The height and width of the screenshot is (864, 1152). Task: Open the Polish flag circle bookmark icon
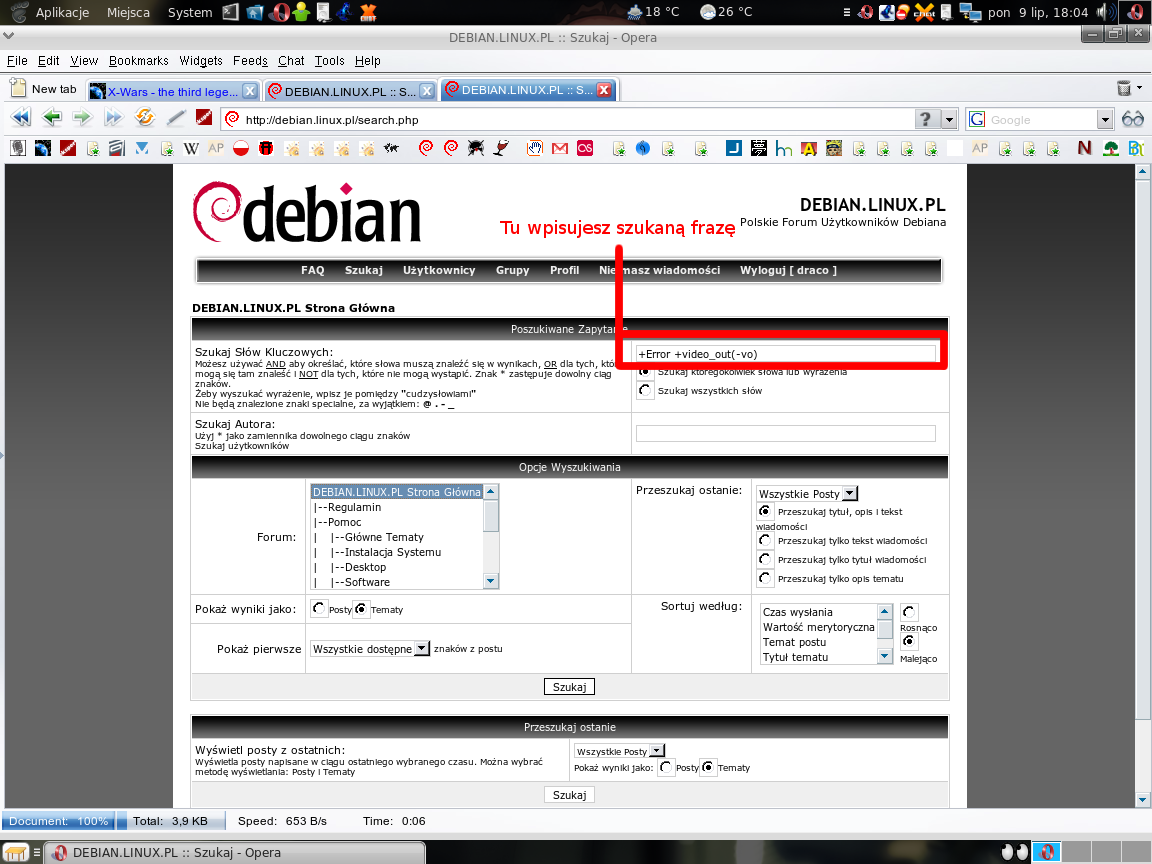click(x=241, y=148)
